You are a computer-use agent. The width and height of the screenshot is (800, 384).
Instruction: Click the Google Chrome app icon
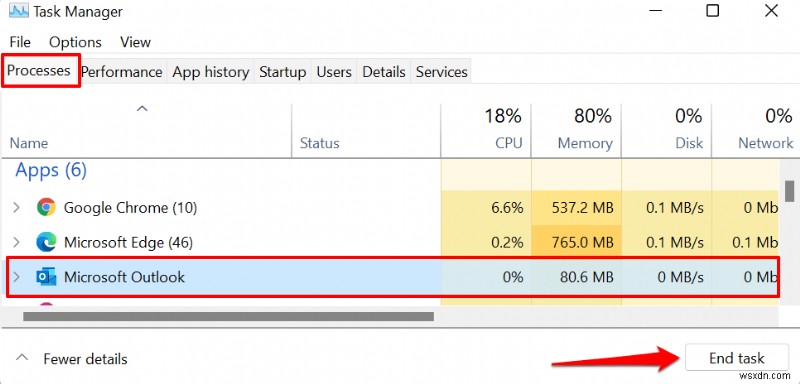pos(46,208)
